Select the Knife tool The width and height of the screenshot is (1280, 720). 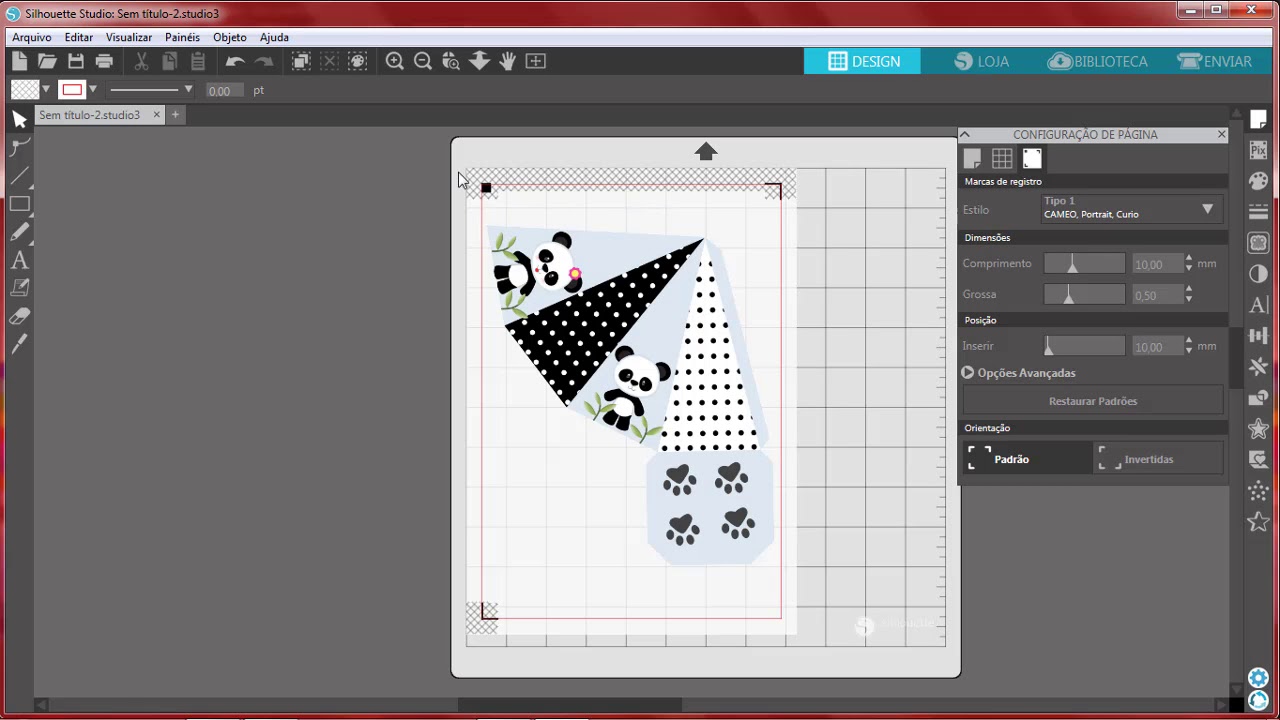point(19,344)
